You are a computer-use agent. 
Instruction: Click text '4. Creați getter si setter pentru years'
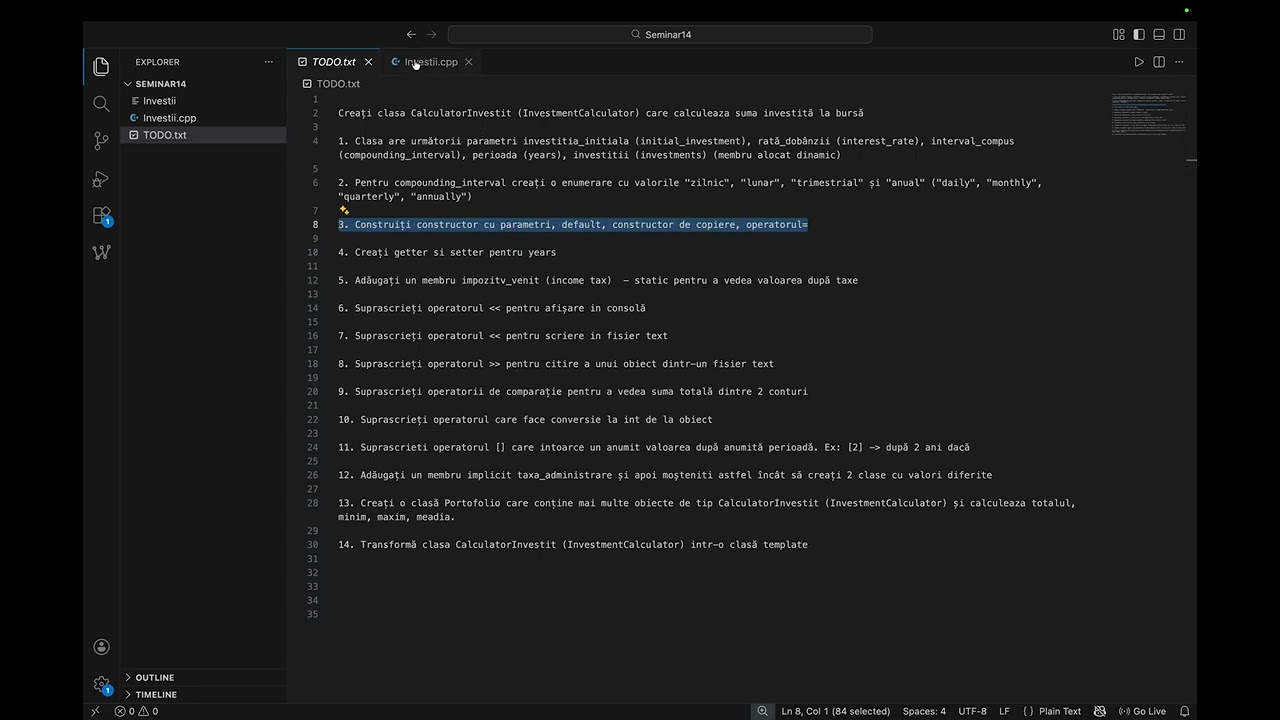(447, 253)
